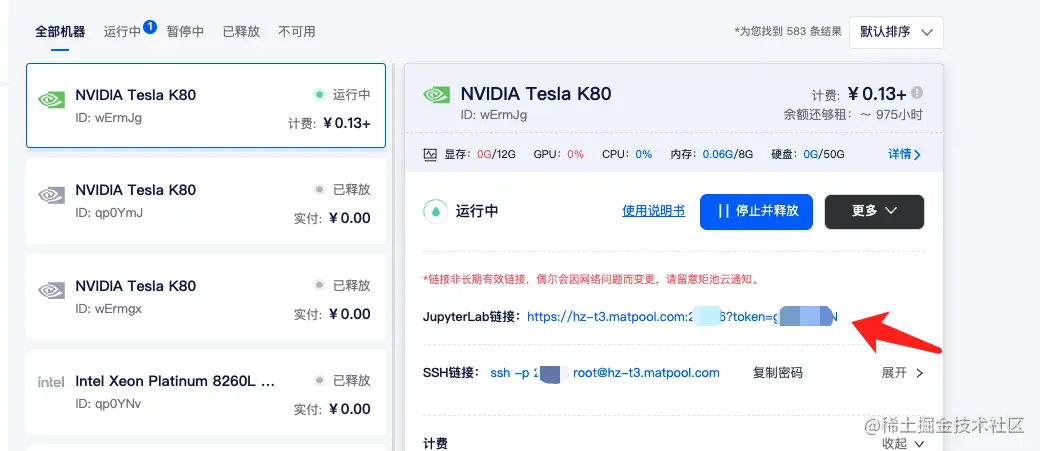Switch to 运行中 tab
1040x451 pixels.
(x=122, y=31)
